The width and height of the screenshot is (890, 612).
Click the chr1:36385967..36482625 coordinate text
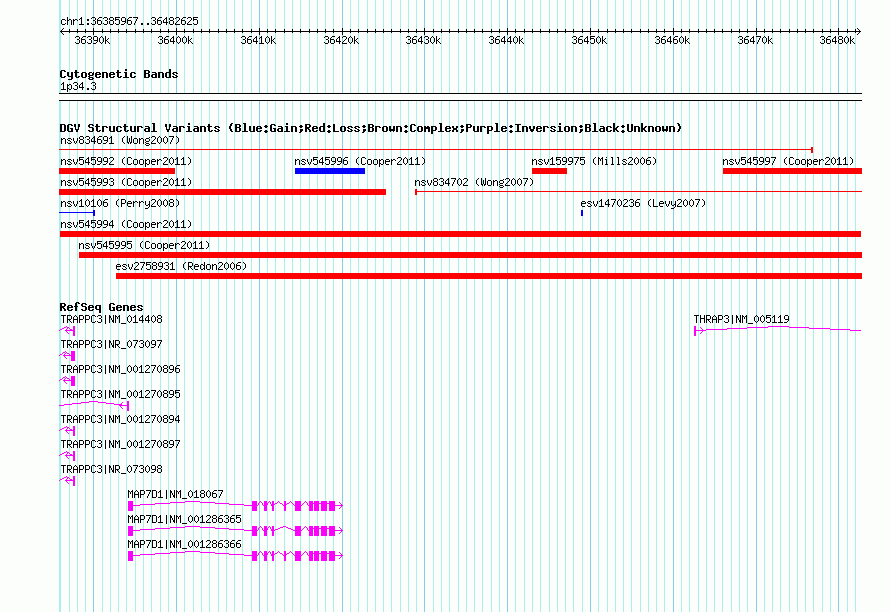[x=129, y=21]
